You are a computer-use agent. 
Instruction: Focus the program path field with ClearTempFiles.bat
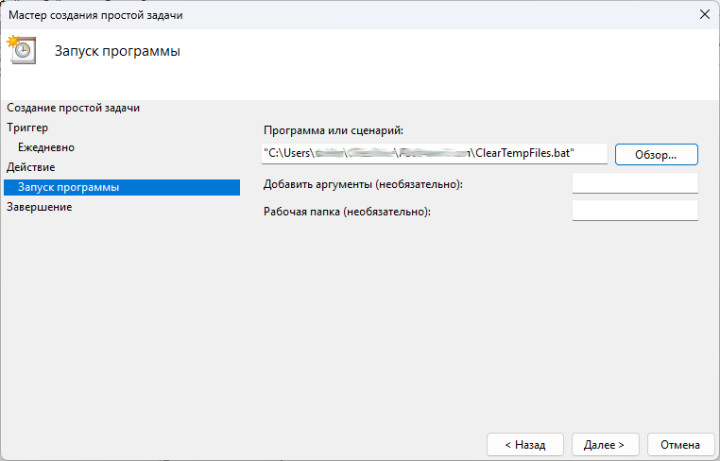pos(434,153)
